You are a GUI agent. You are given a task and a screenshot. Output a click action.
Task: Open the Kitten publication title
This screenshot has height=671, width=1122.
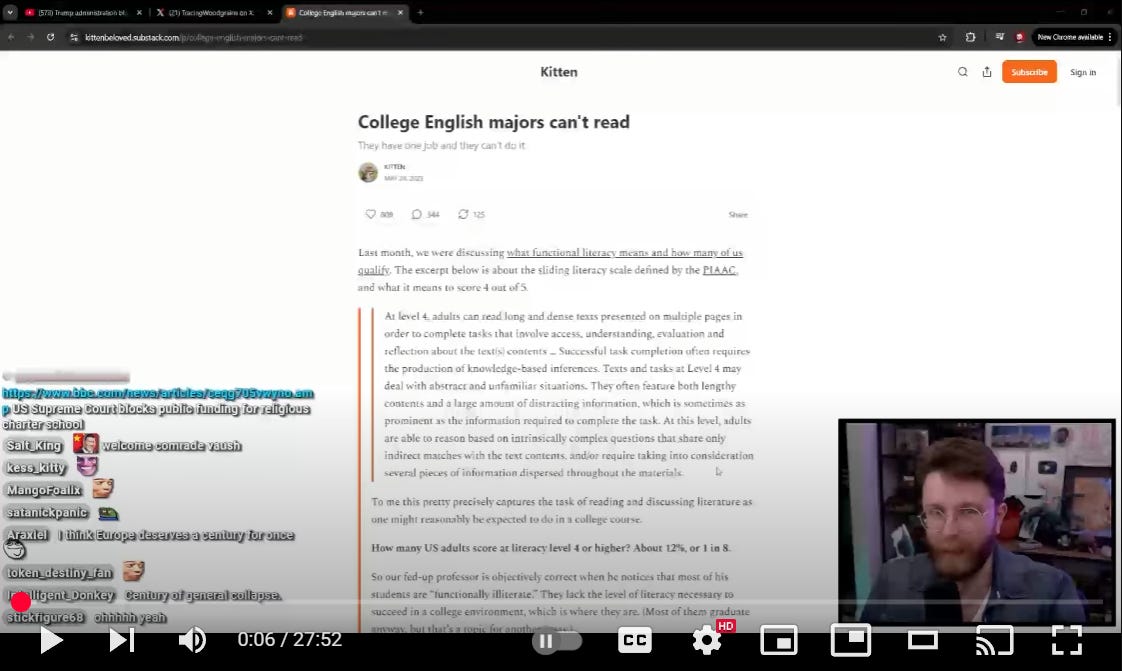[x=559, y=72]
